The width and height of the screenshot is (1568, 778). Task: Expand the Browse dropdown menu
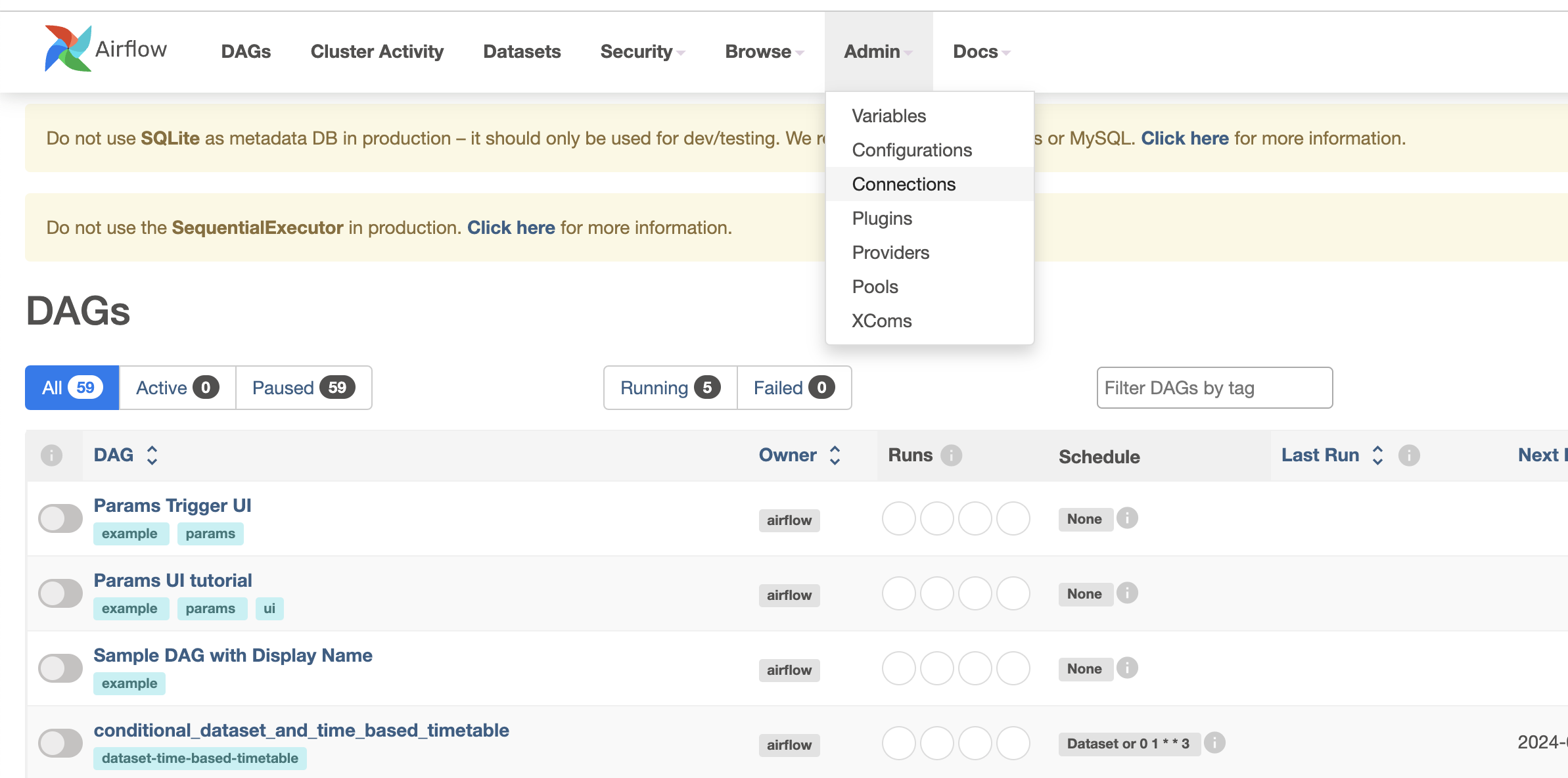[764, 51]
